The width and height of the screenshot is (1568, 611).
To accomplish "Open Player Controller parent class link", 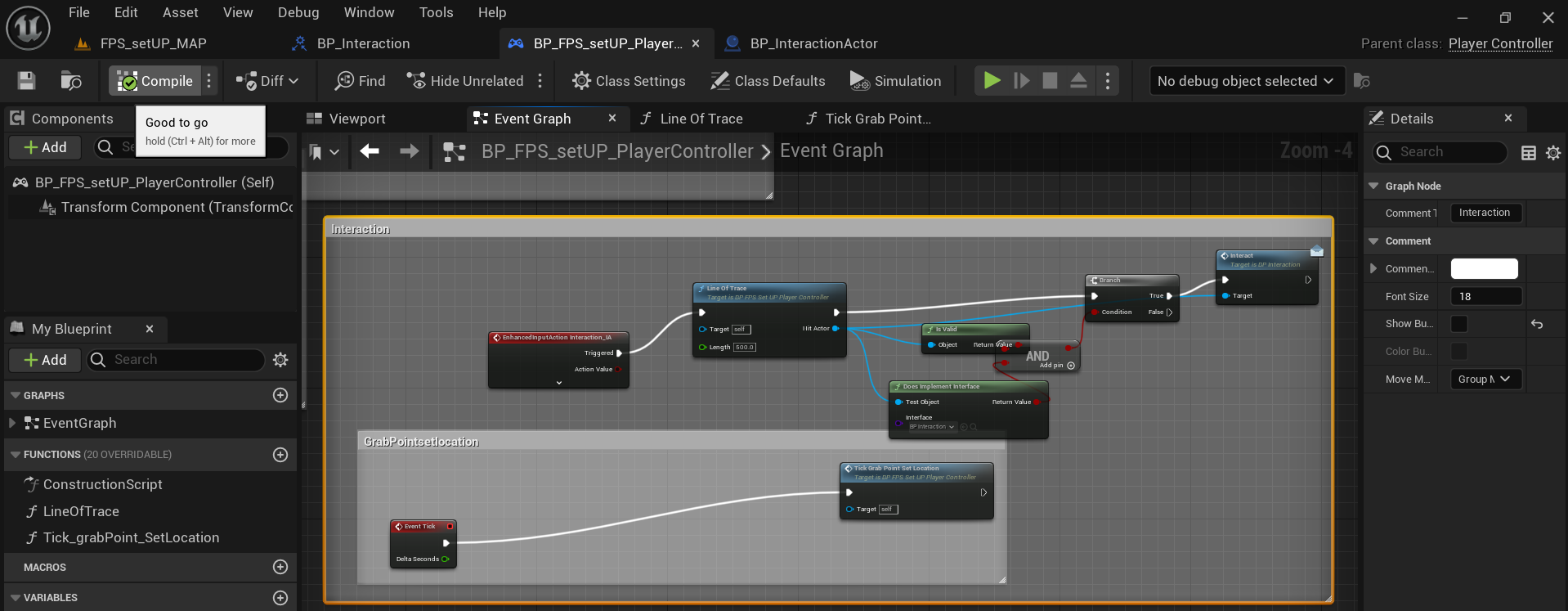I will (1500, 43).
